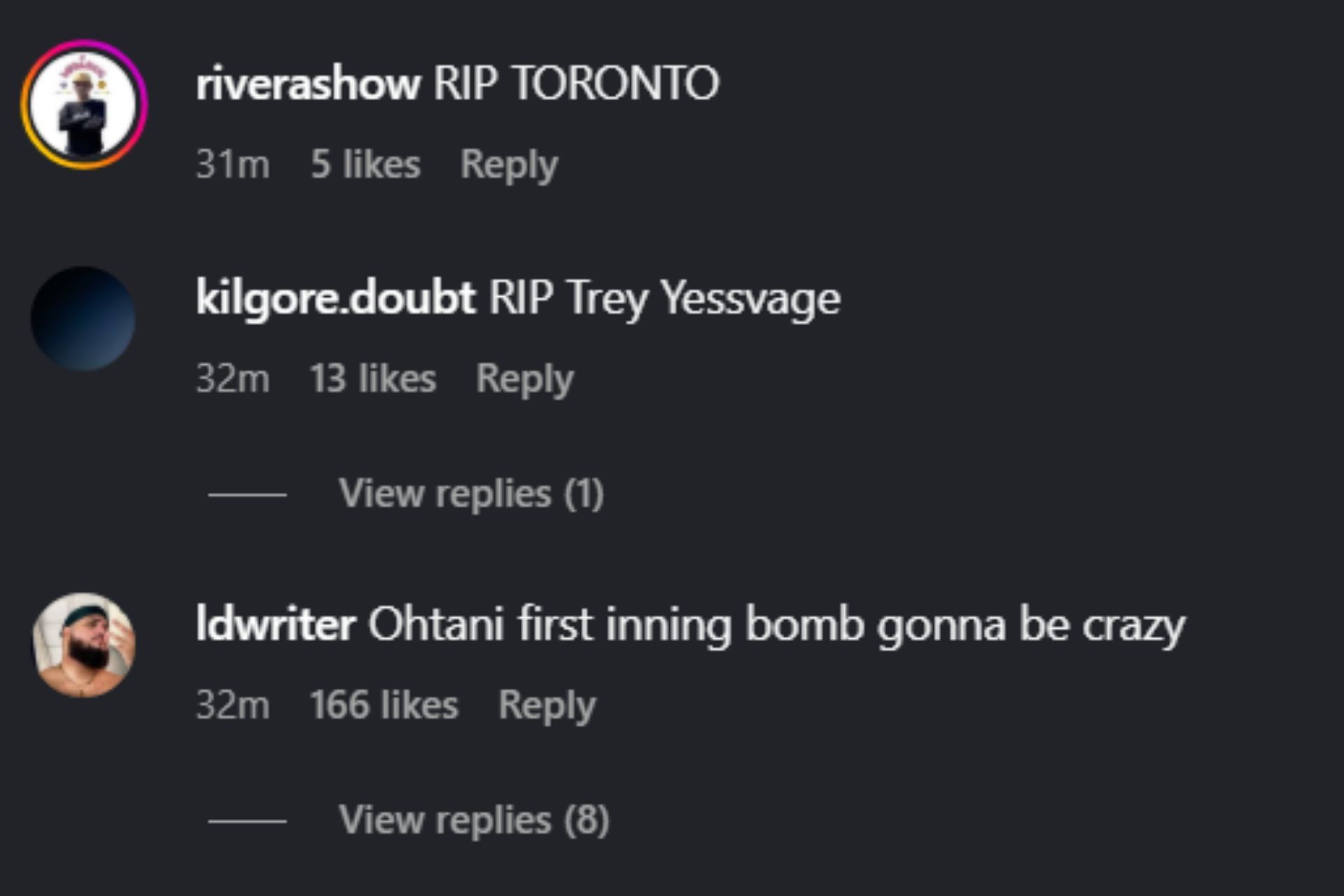Click the 32m timestamp on kilgore.doubt's comment
The height and width of the screenshot is (896, 1344).
pos(232,379)
